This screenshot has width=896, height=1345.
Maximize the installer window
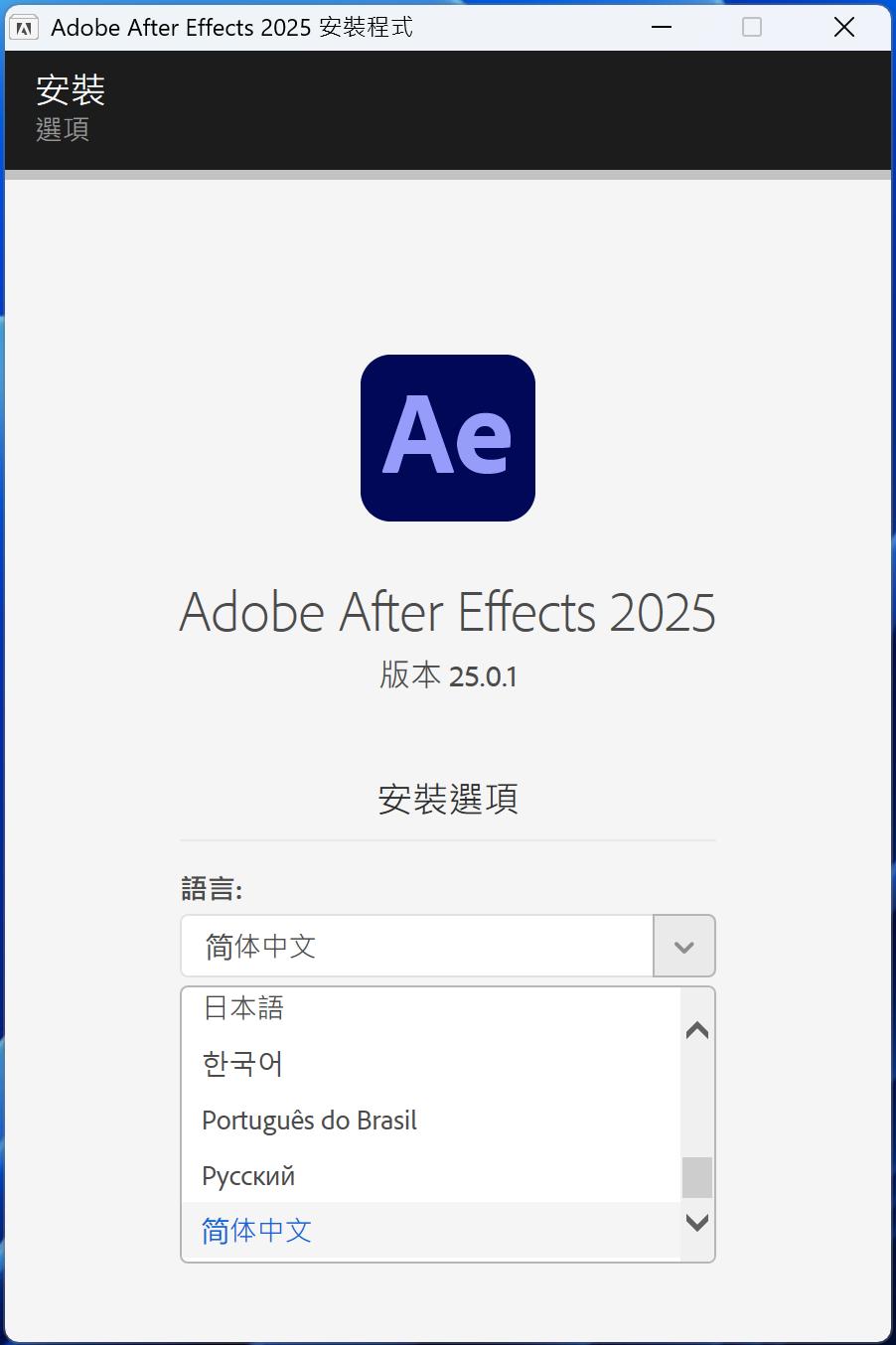pyautogui.click(x=752, y=27)
